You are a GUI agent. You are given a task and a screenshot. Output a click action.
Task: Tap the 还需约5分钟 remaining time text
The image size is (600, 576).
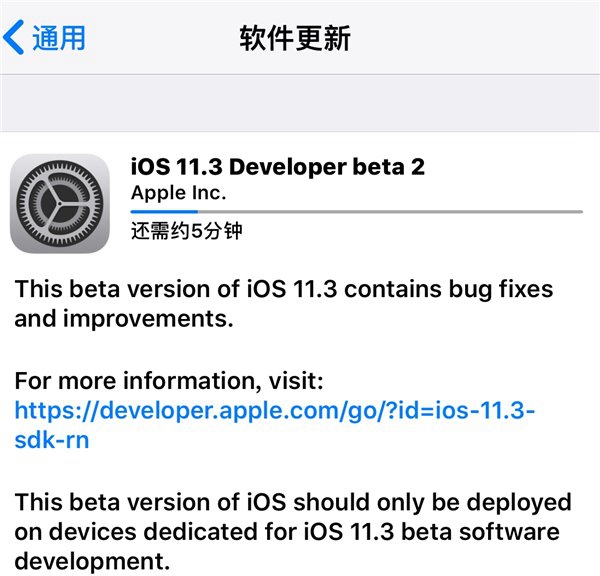coord(187,232)
